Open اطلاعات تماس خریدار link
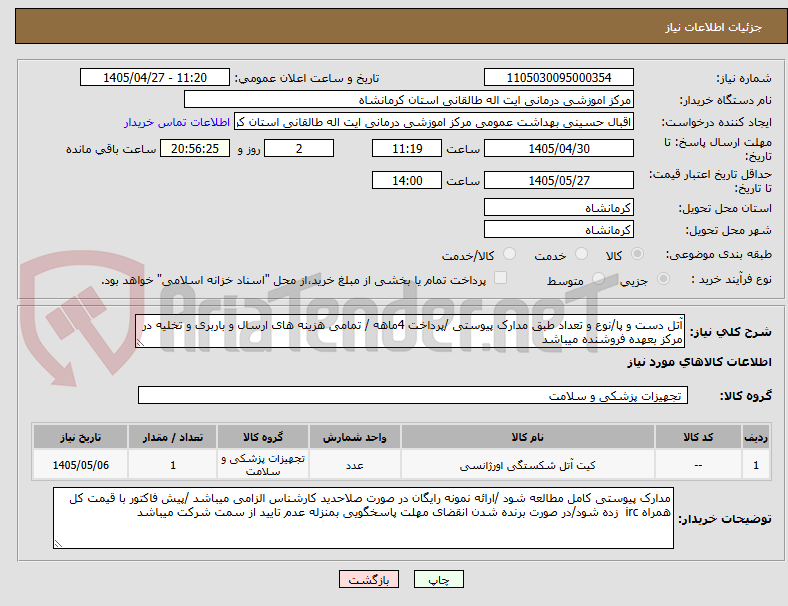The height and width of the screenshot is (606, 788). click(177, 122)
